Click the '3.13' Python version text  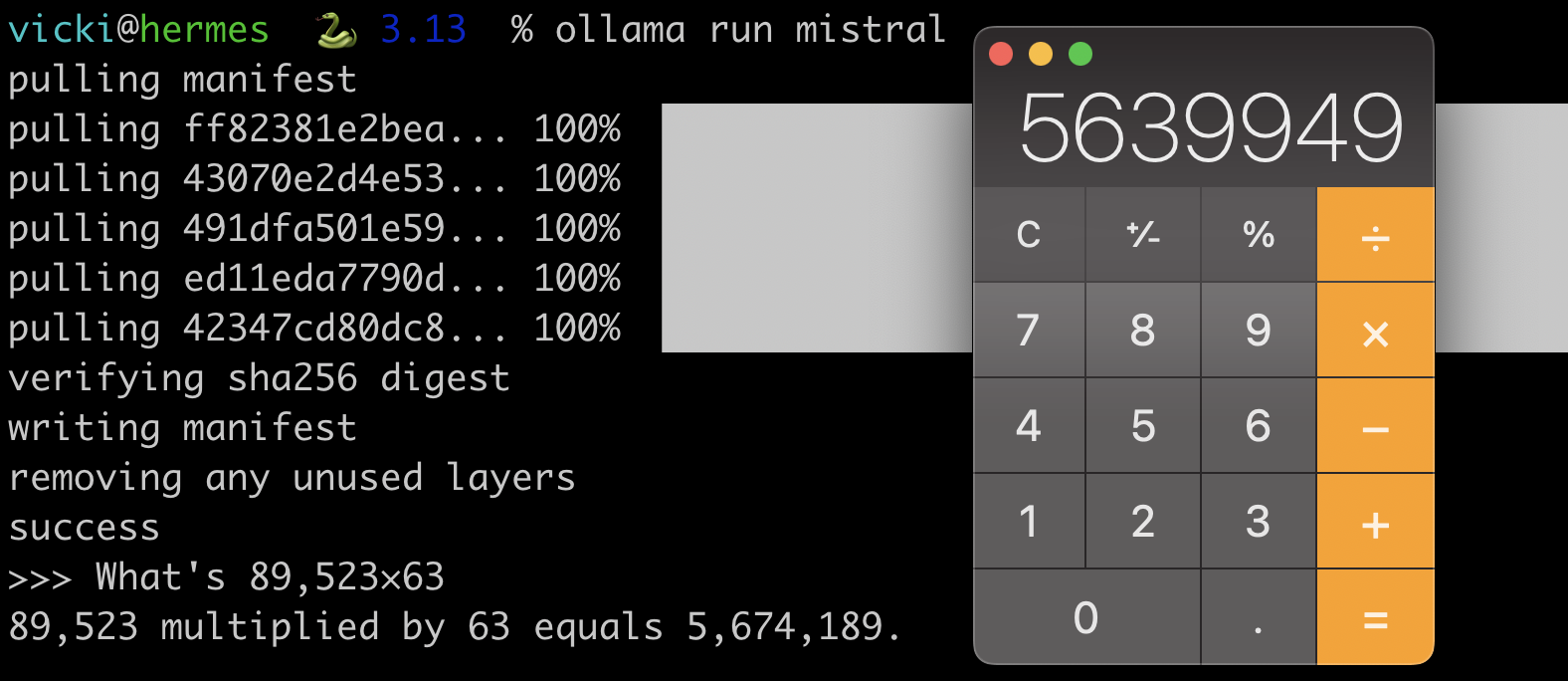tap(424, 30)
